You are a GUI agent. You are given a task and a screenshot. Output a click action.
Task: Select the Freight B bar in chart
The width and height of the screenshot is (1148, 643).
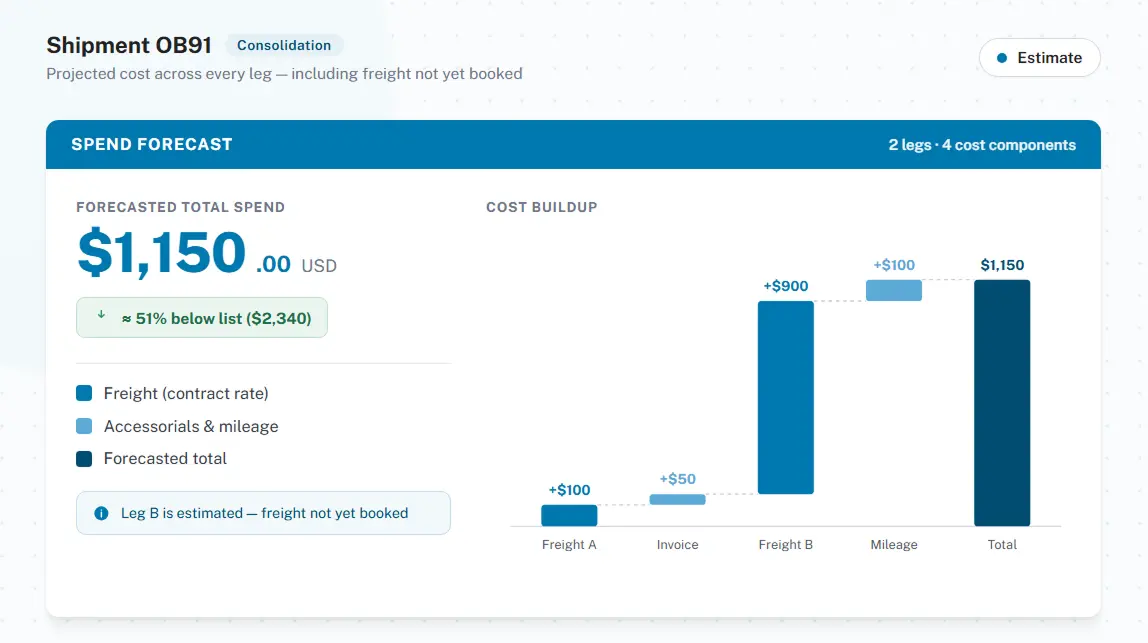pyautogui.click(x=786, y=398)
